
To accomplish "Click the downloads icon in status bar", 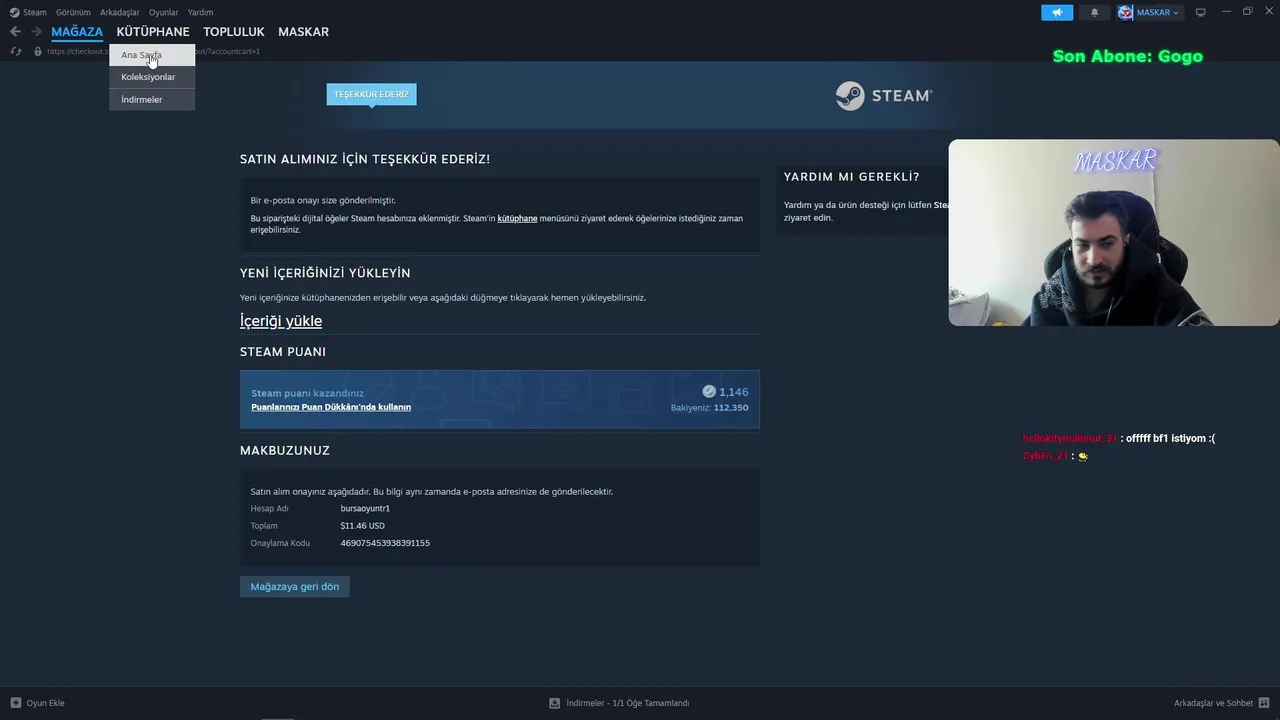I will (555, 703).
